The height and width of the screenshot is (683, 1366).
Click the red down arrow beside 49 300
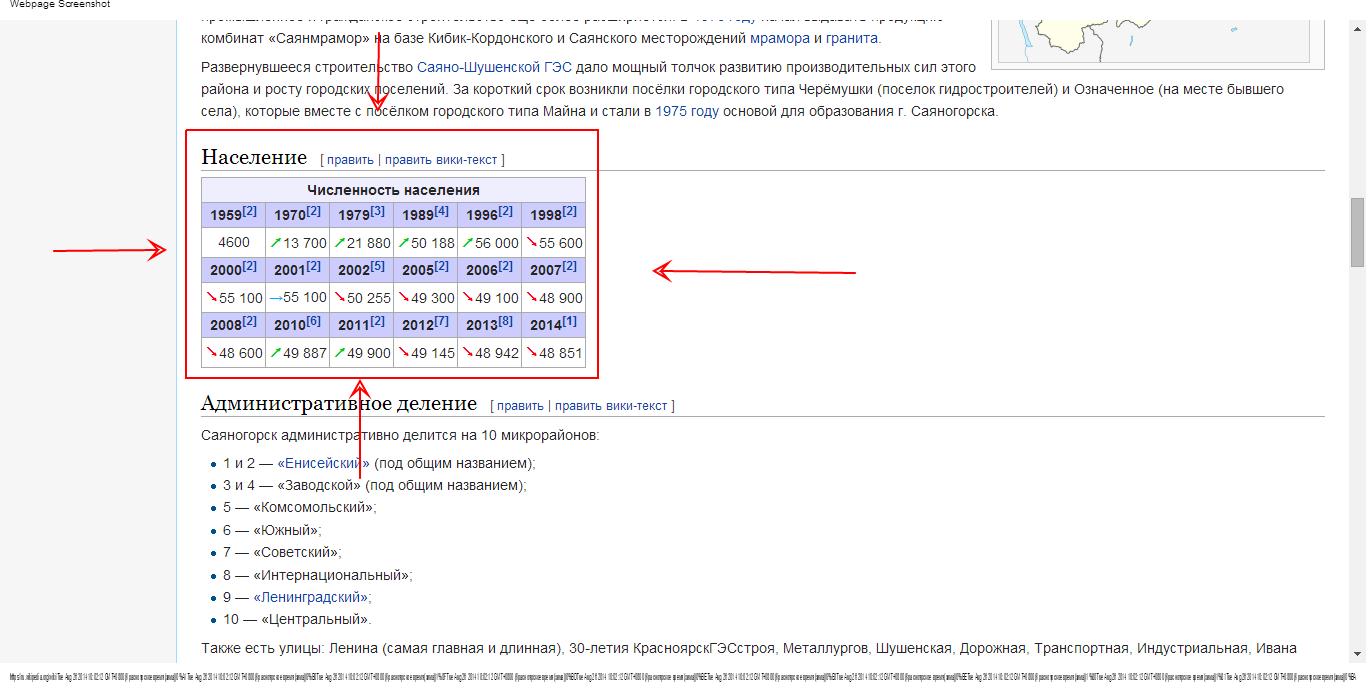[x=404, y=297]
